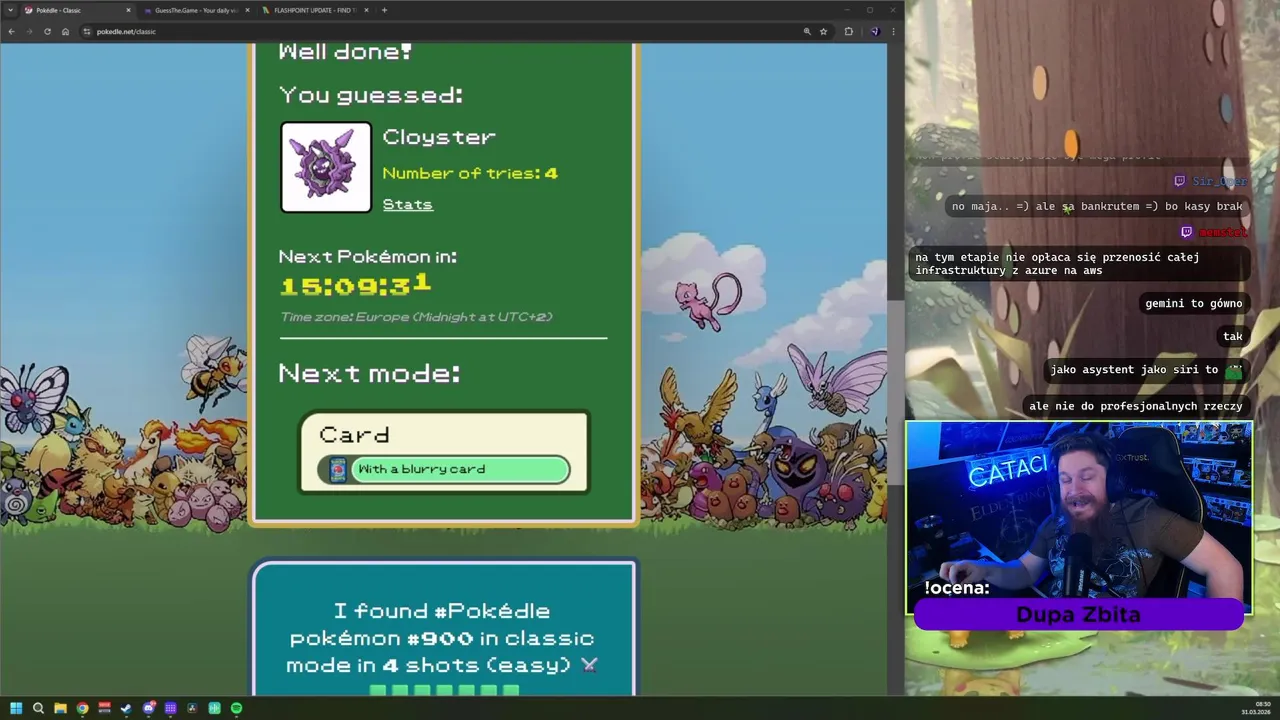The width and height of the screenshot is (1280, 720).
Task: Click the Cloyster sprite thumbnail
Action: coord(326,167)
